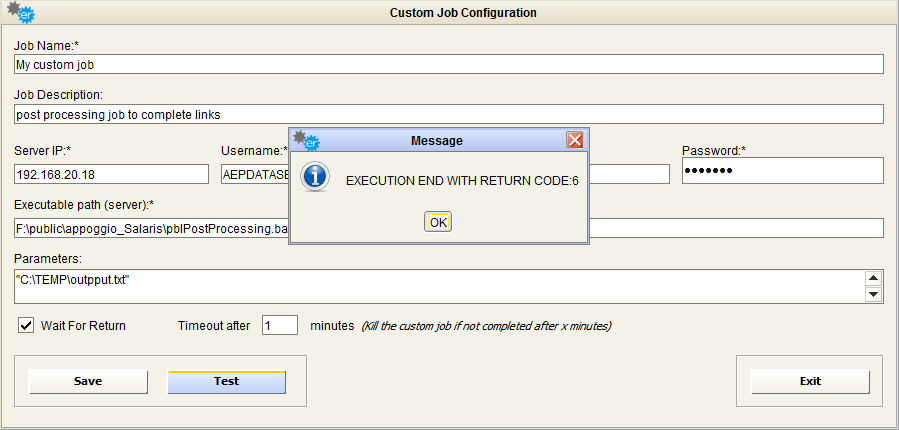Click the small icon in Message dialog title

click(305, 140)
